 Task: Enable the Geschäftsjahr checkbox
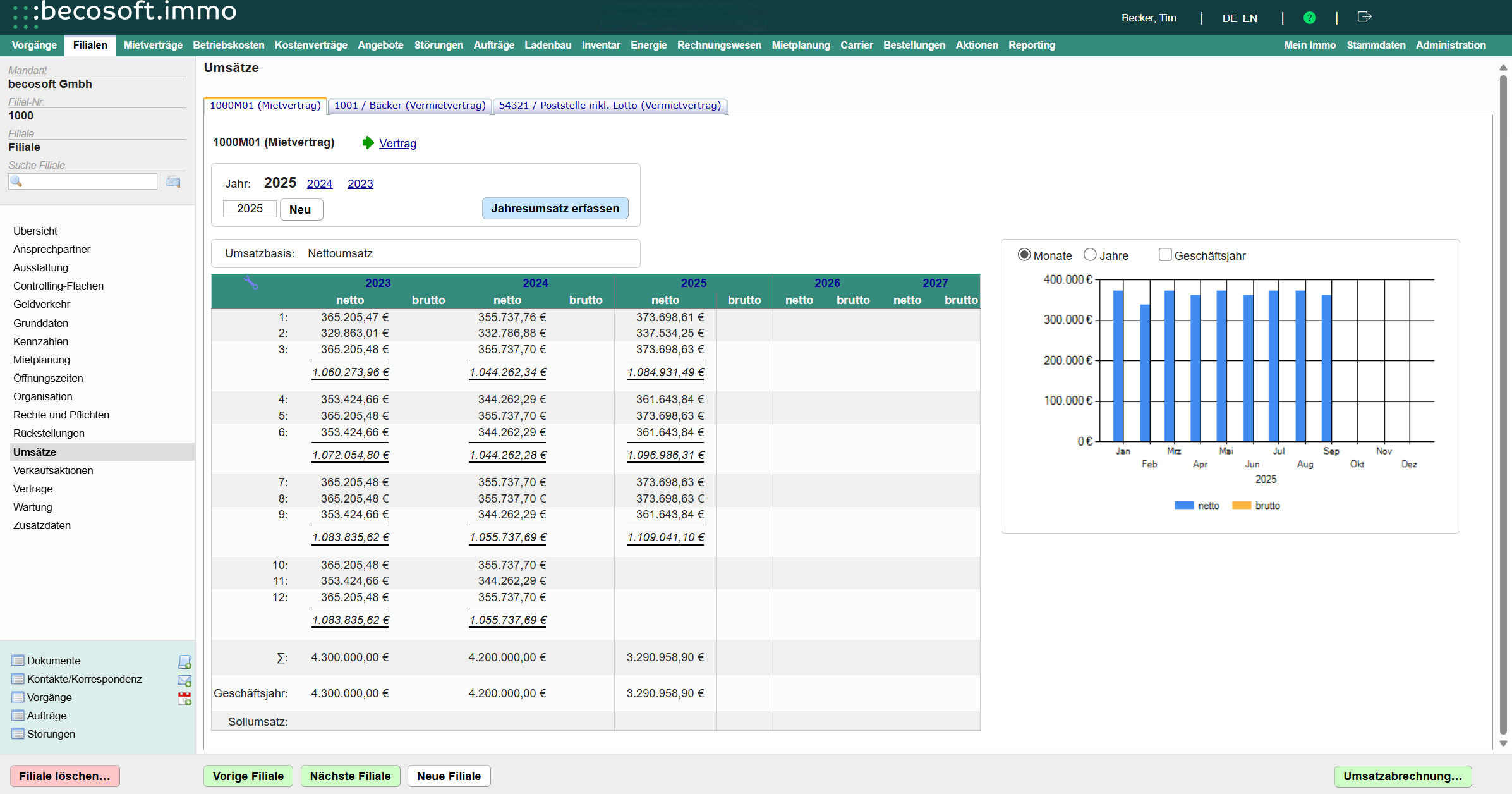[x=1165, y=255]
